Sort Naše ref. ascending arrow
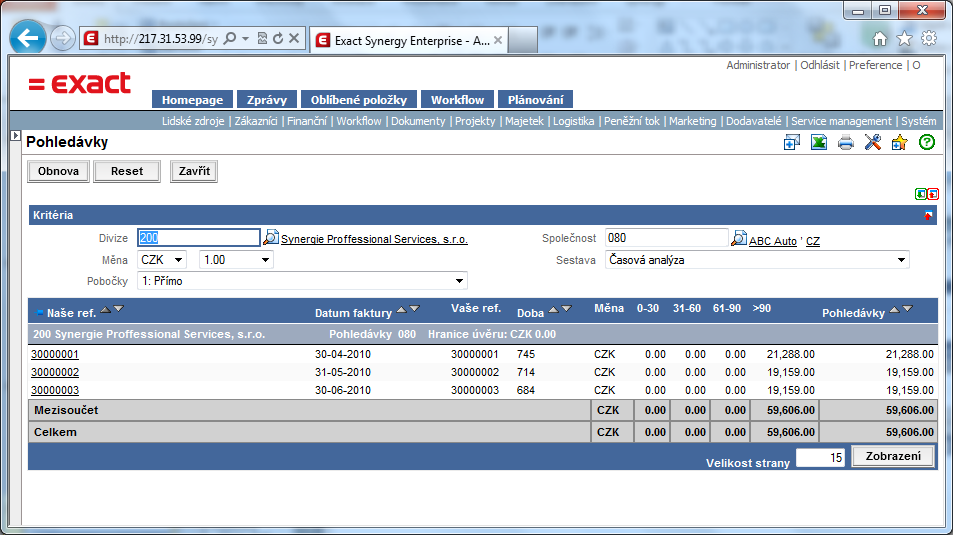 pyautogui.click(x=106, y=309)
